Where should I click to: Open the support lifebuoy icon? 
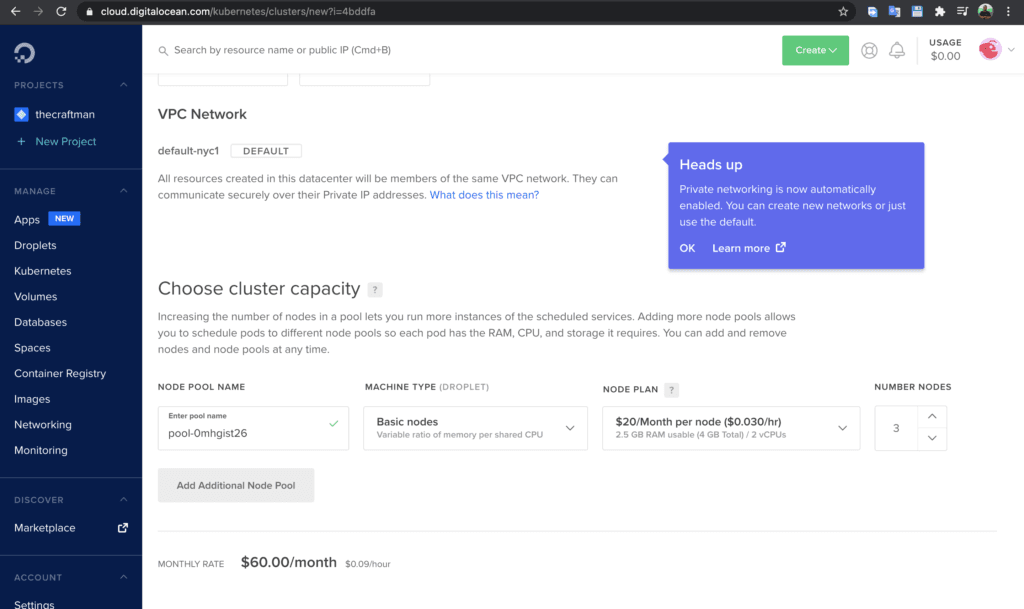[x=869, y=50]
